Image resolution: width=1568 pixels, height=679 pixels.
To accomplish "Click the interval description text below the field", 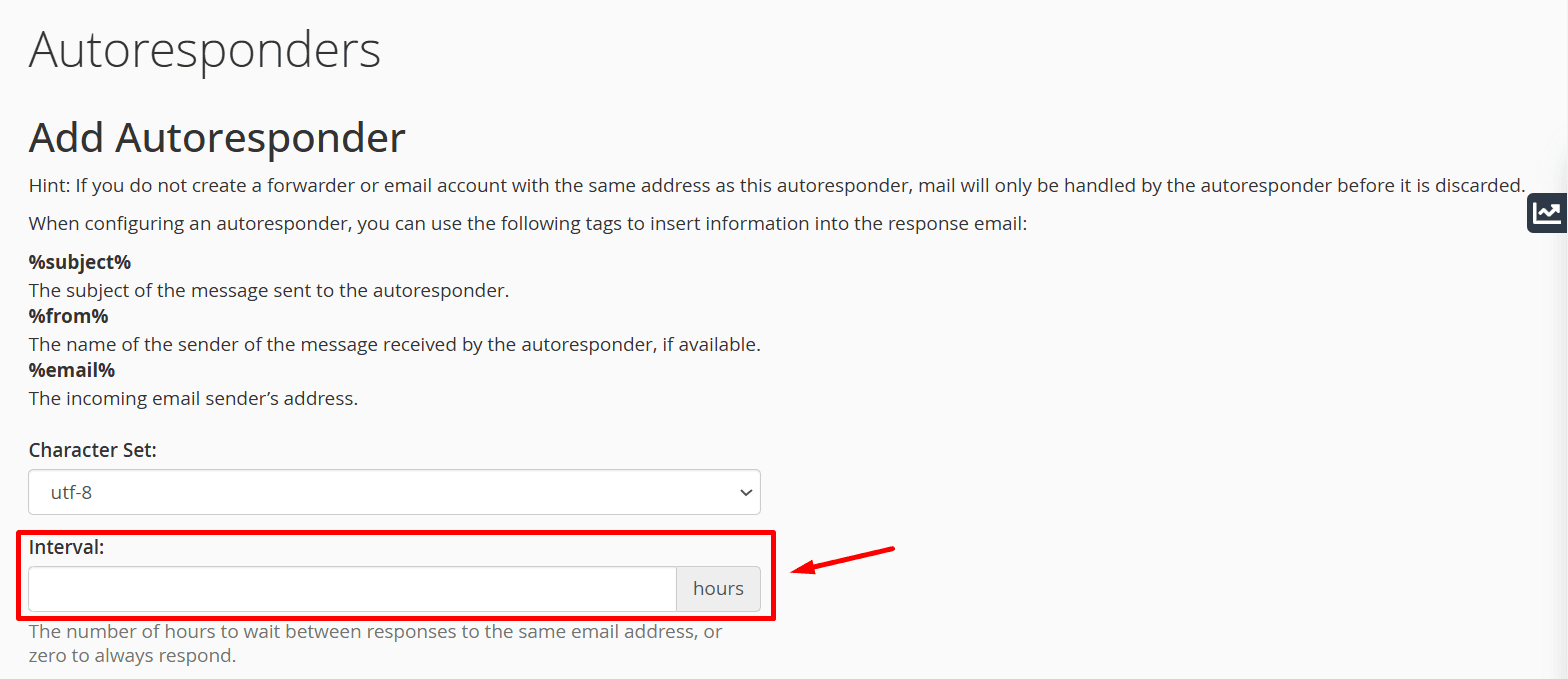I will pos(375,642).
